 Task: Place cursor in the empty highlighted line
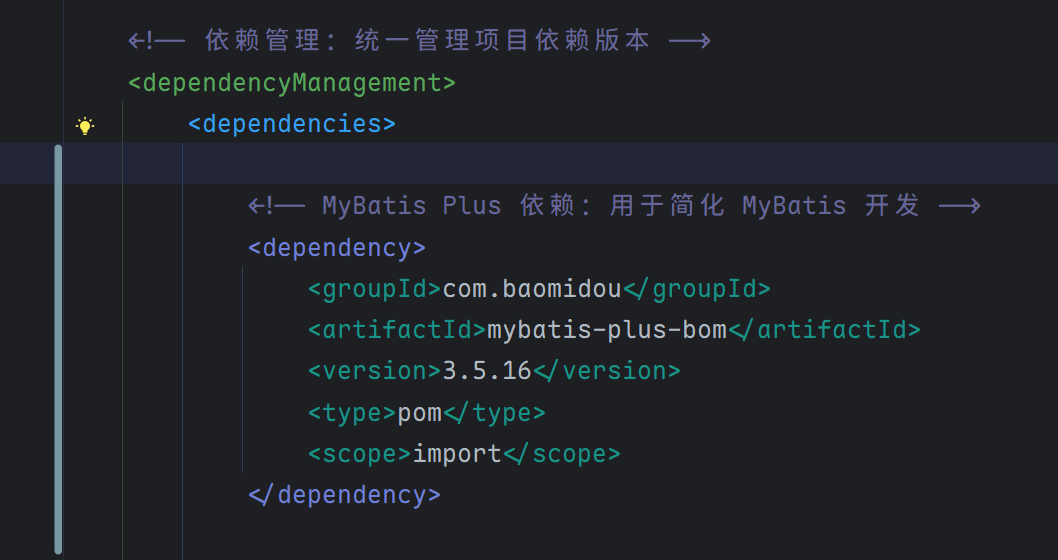(x=600, y=164)
